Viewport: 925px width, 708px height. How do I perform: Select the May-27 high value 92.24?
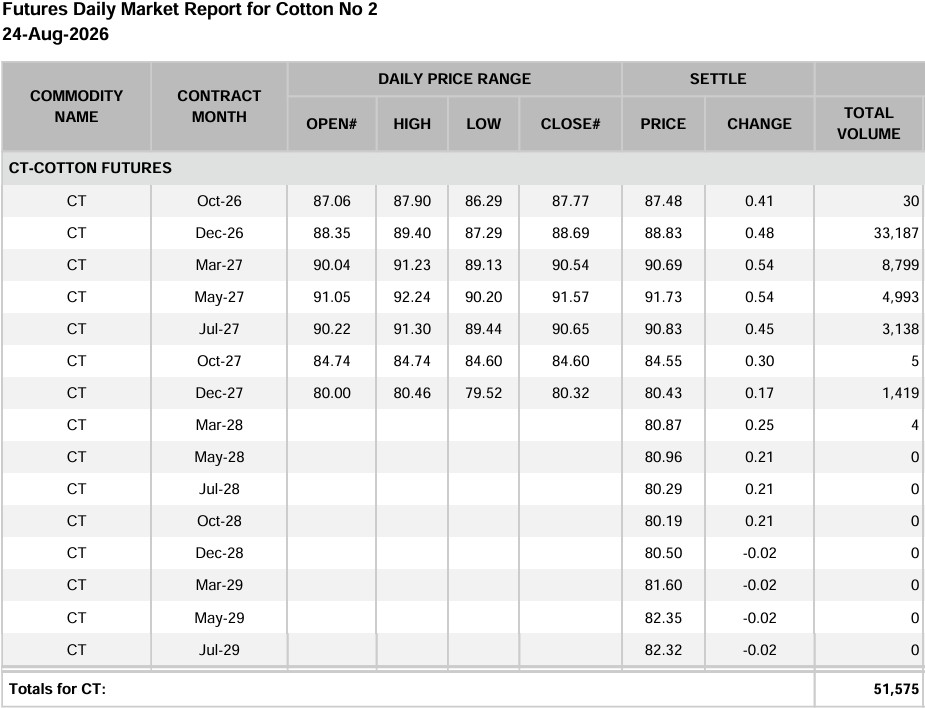click(x=412, y=297)
